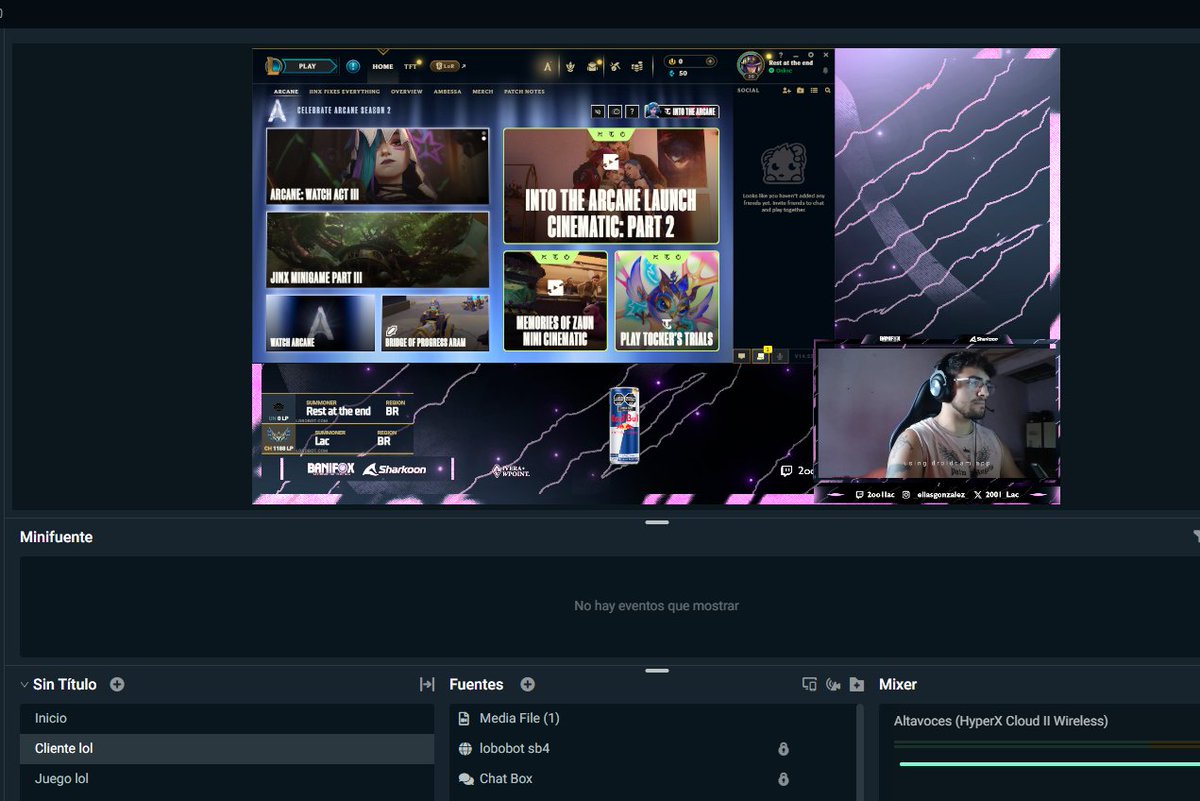Select the Cliente lol scene
This screenshot has height=801, width=1200.
pos(227,749)
